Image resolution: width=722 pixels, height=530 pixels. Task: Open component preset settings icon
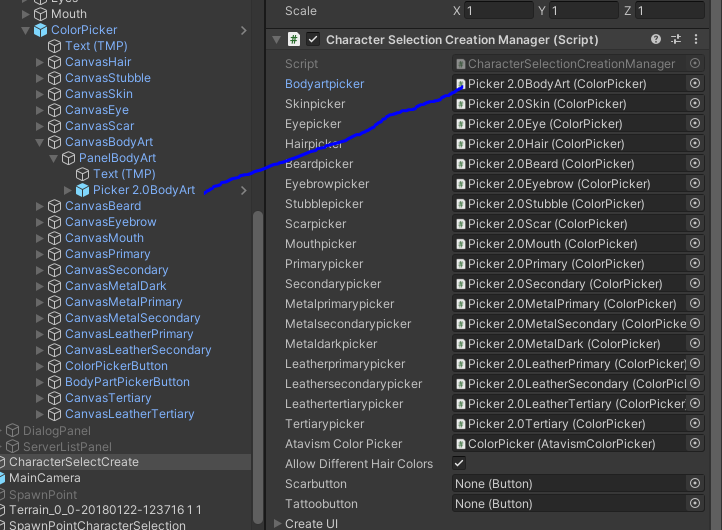pyautogui.click(x=676, y=40)
